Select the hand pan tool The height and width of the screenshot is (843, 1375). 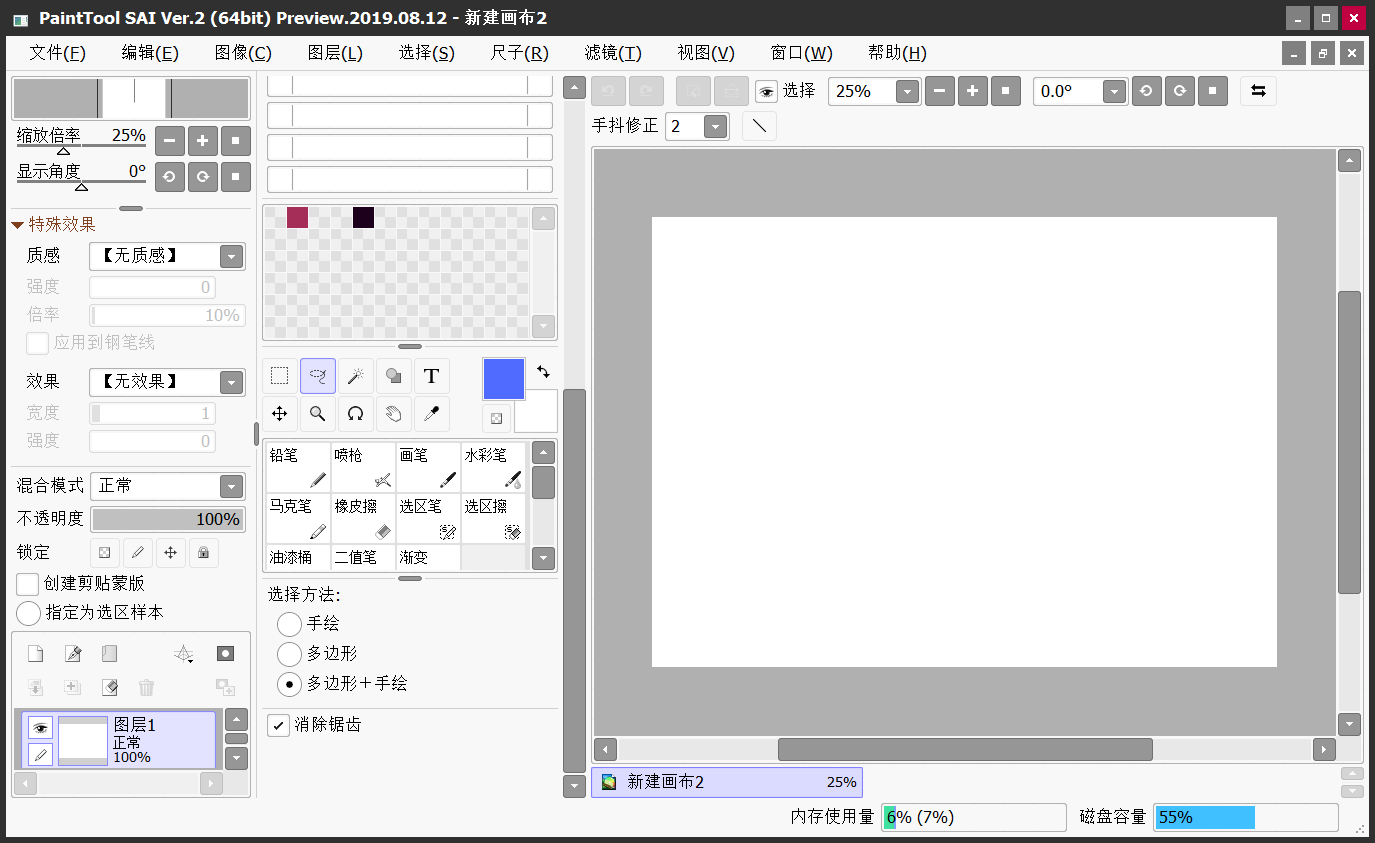coord(394,414)
